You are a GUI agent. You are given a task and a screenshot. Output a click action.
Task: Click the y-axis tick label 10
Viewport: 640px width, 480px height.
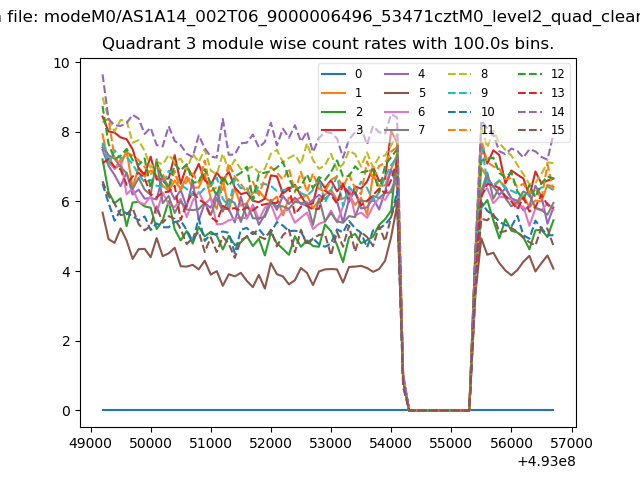(x=62, y=63)
